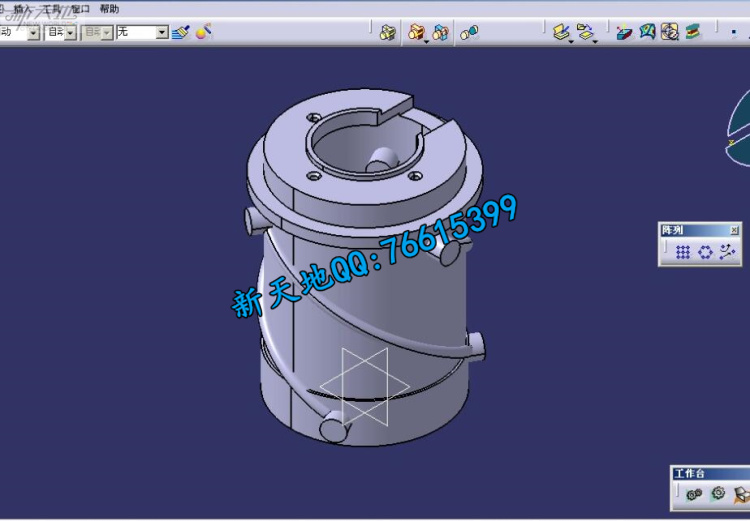Close the 阵列 floating toolbar
The width and height of the screenshot is (750, 521).
coord(734,230)
